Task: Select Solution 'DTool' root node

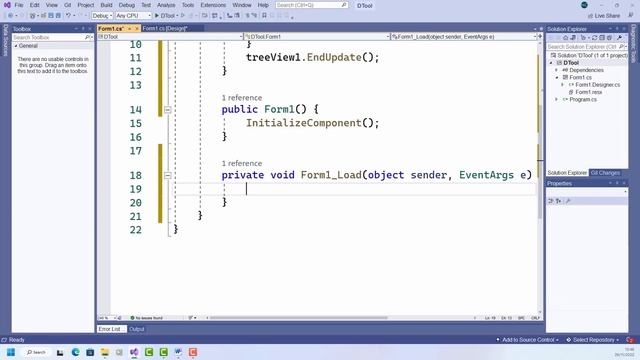Action: click(589, 55)
